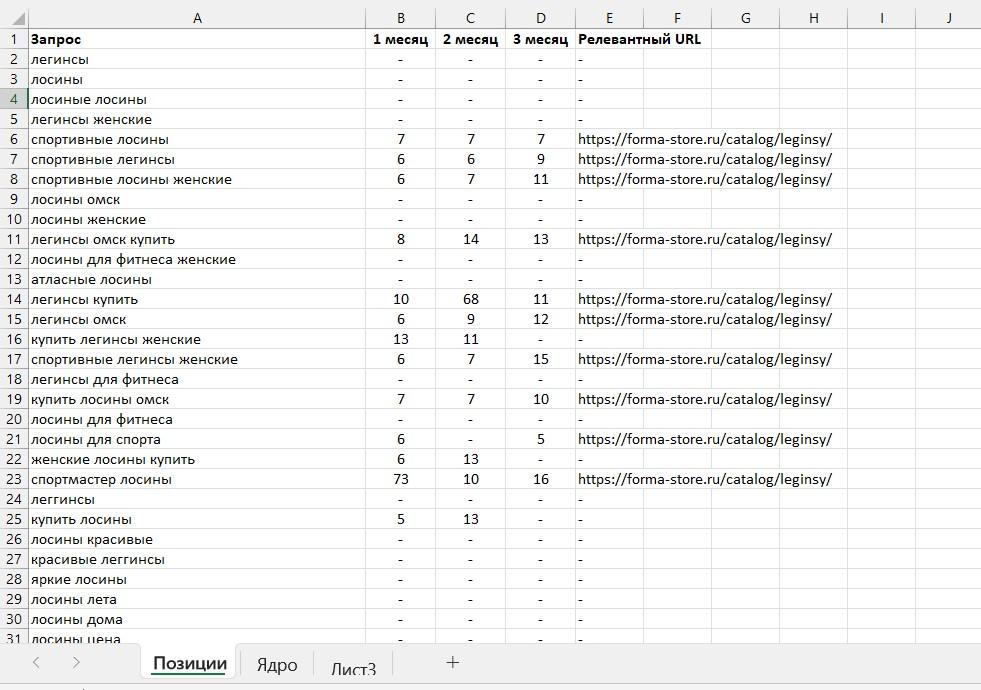Click the cell reading лосины дома

click(197, 619)
